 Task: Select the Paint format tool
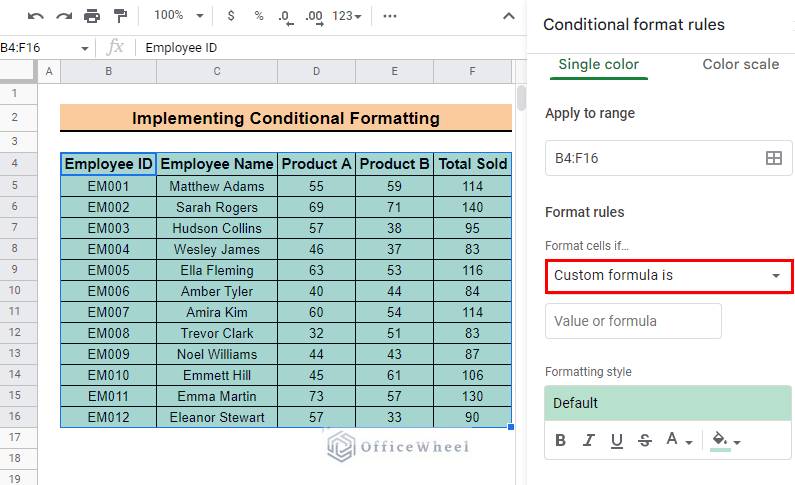click(120, 16)
